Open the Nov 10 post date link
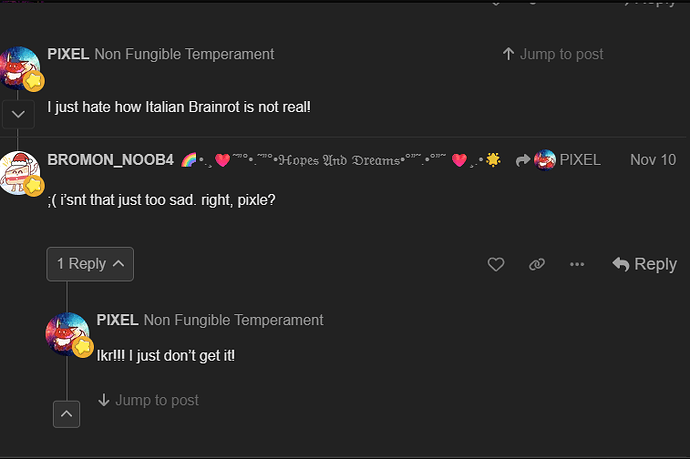The height and width of the screenshot is (459, 690). click(652, 160)
